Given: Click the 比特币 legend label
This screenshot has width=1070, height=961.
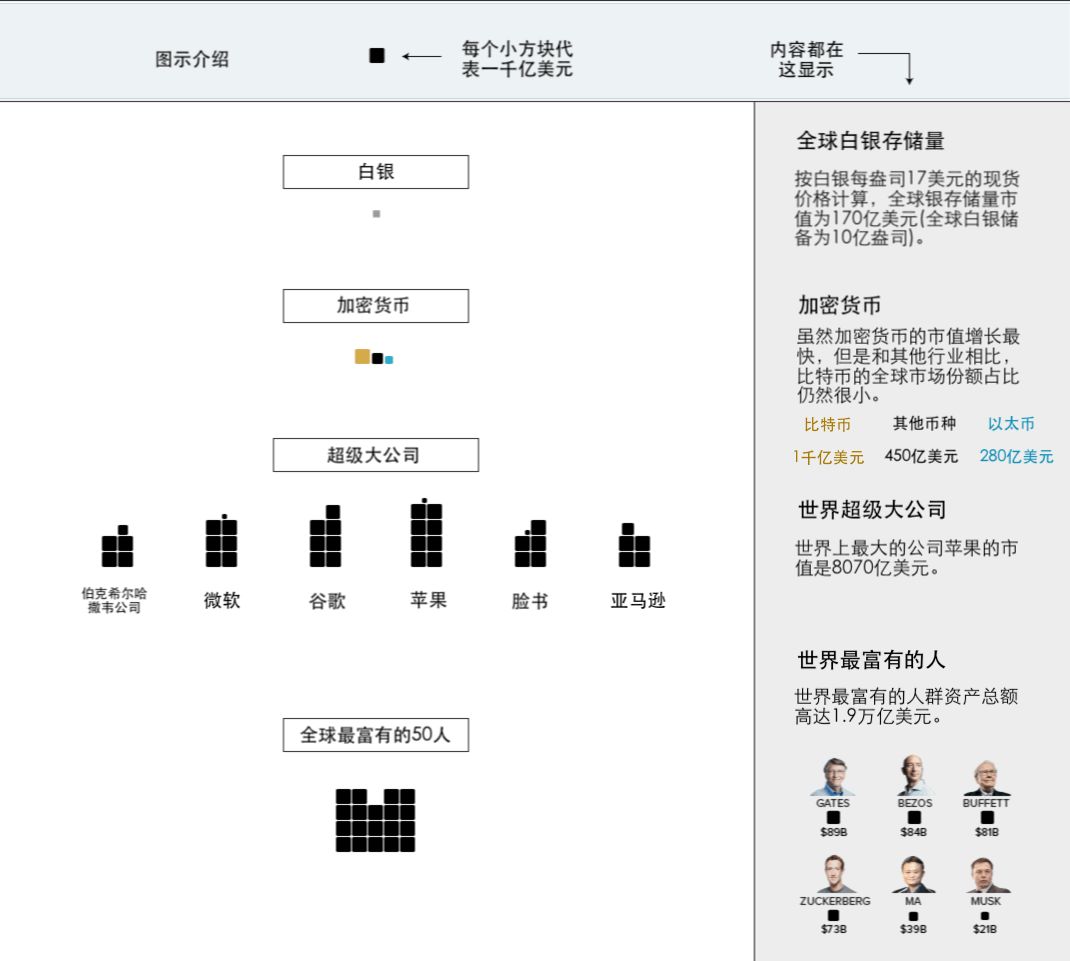Looking at the screenshot, I should click(x=828, y=425).
